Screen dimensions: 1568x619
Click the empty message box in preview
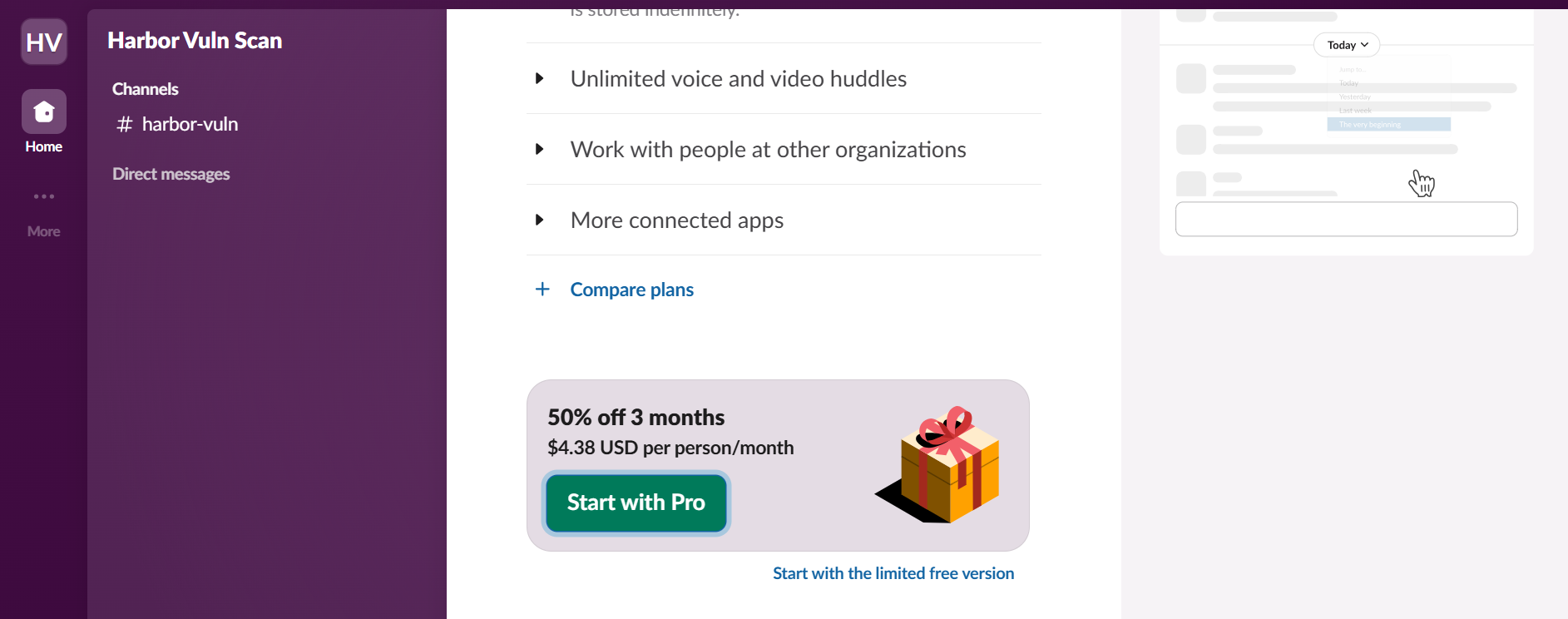point(1346,219)
